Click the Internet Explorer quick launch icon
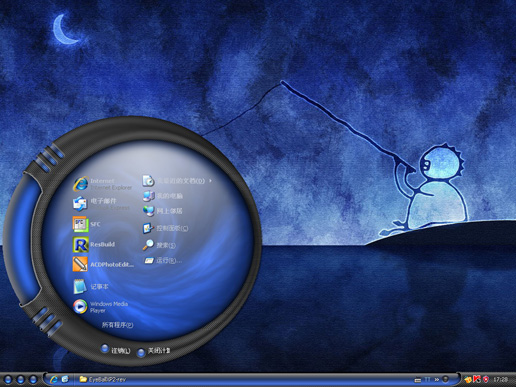516x387 pixels. (54, 379)
